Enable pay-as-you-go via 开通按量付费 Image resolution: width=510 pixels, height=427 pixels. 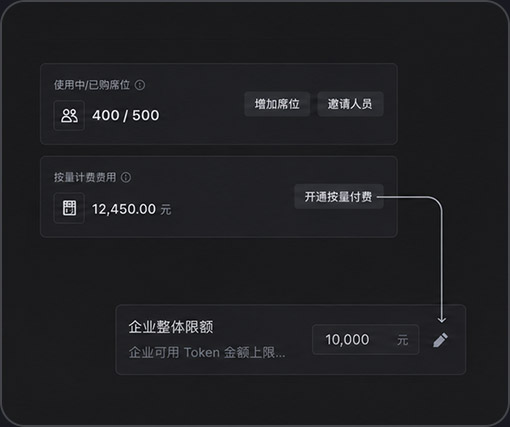[339, 197]
